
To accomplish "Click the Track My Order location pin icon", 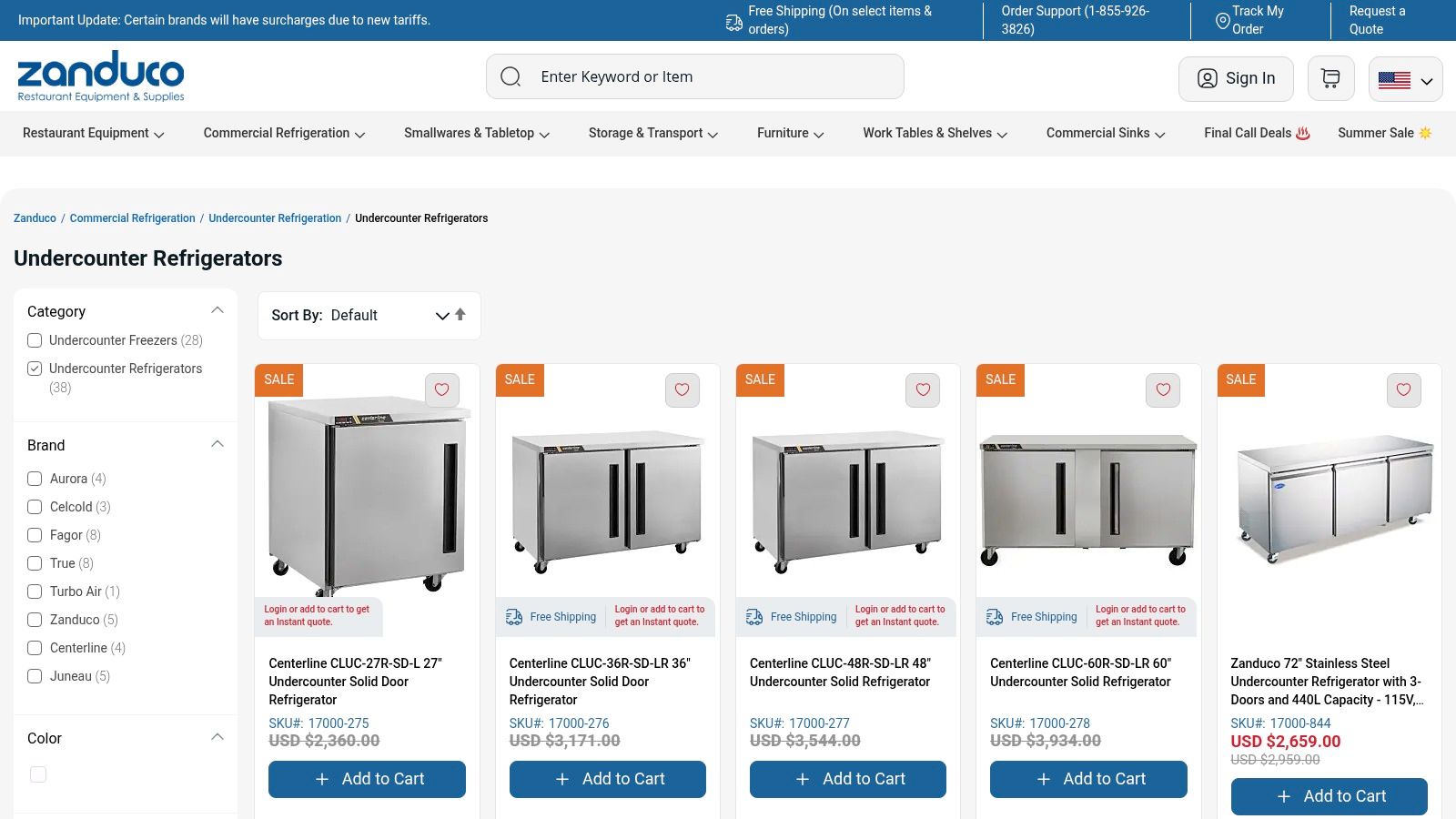I will click(1222, 20).
